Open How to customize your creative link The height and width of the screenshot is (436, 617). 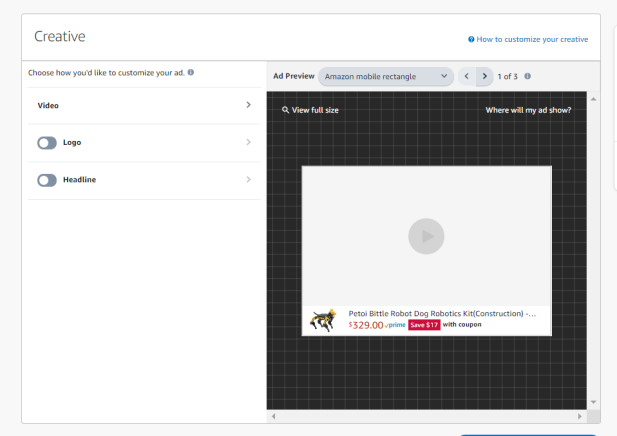[x=532, y=39]
